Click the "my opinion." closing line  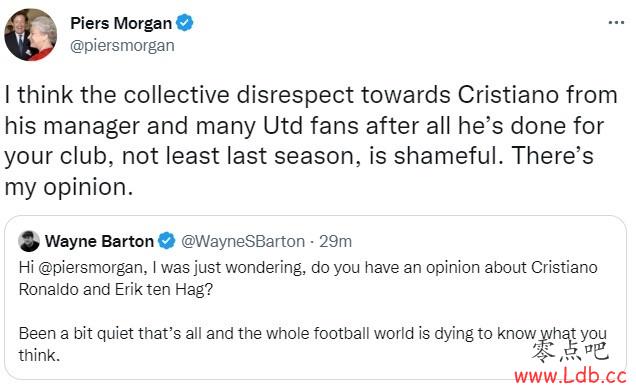(69, 187)
